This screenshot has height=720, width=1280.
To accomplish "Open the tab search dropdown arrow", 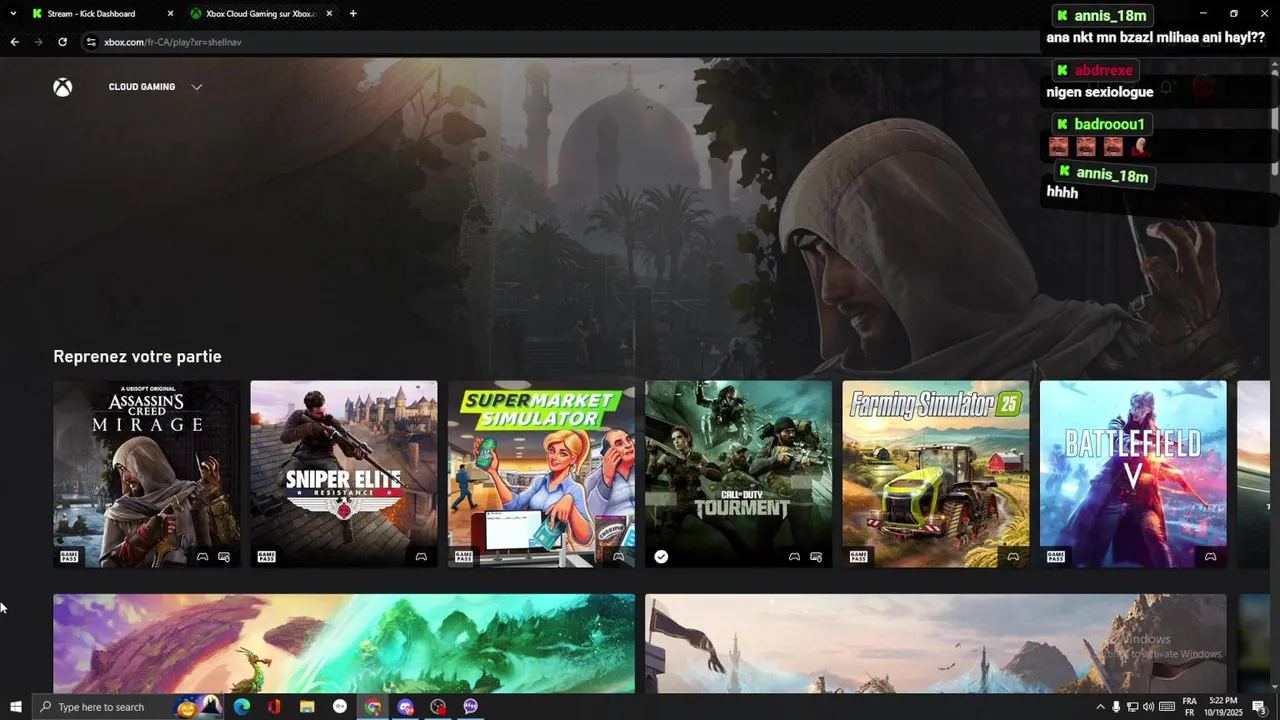I will 13,14.
